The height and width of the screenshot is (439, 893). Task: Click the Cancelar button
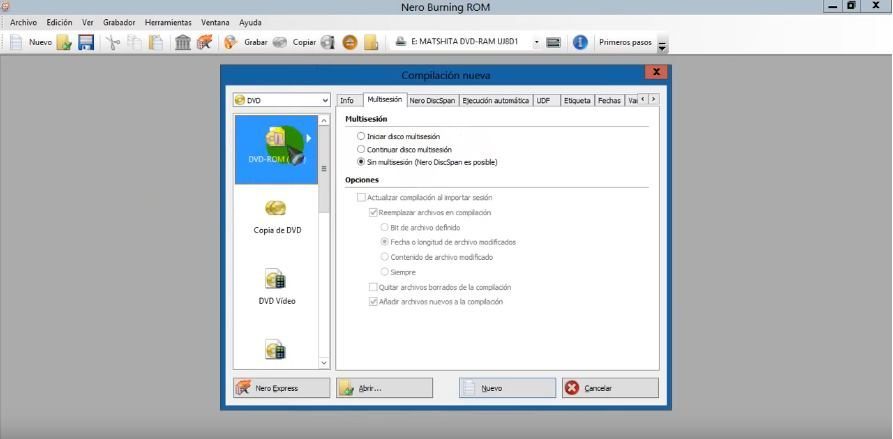pyautogui.click(x=610, y=388)
